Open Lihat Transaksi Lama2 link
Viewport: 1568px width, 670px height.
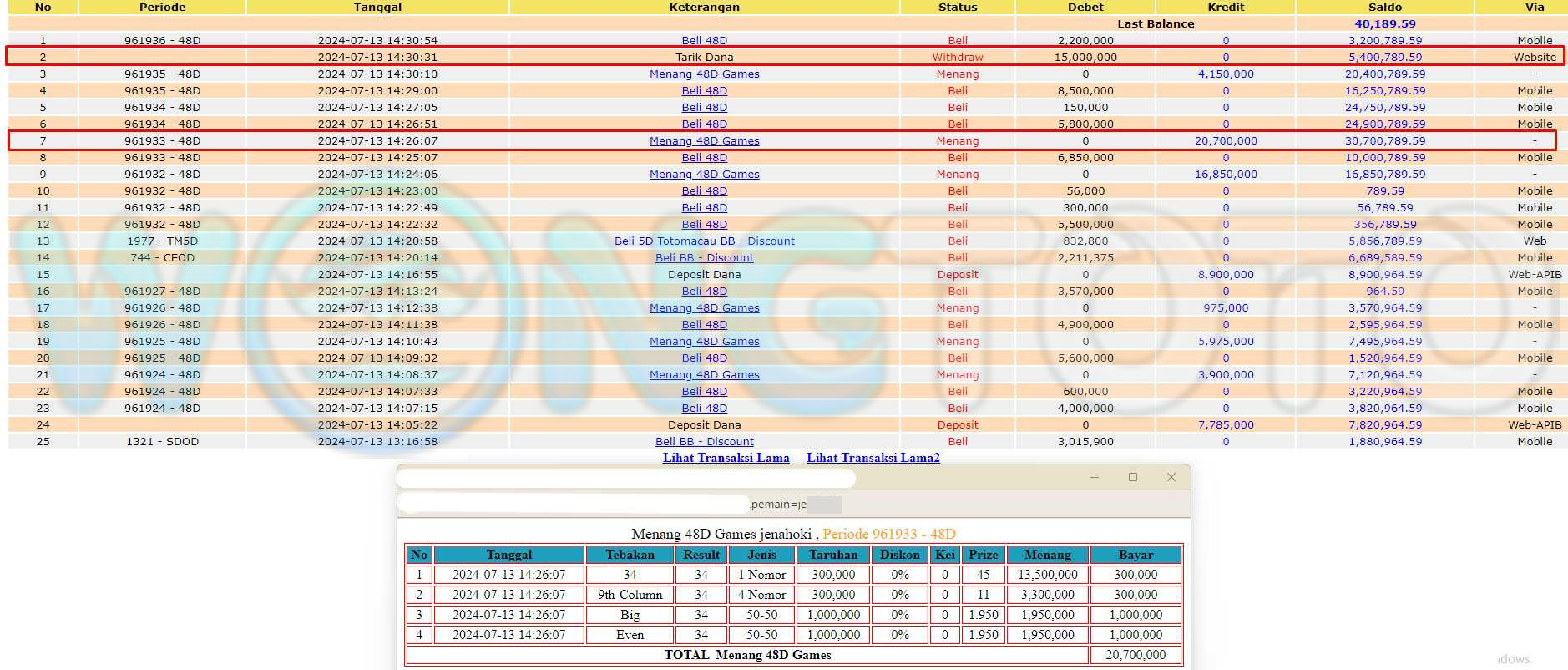pos(873,458)
